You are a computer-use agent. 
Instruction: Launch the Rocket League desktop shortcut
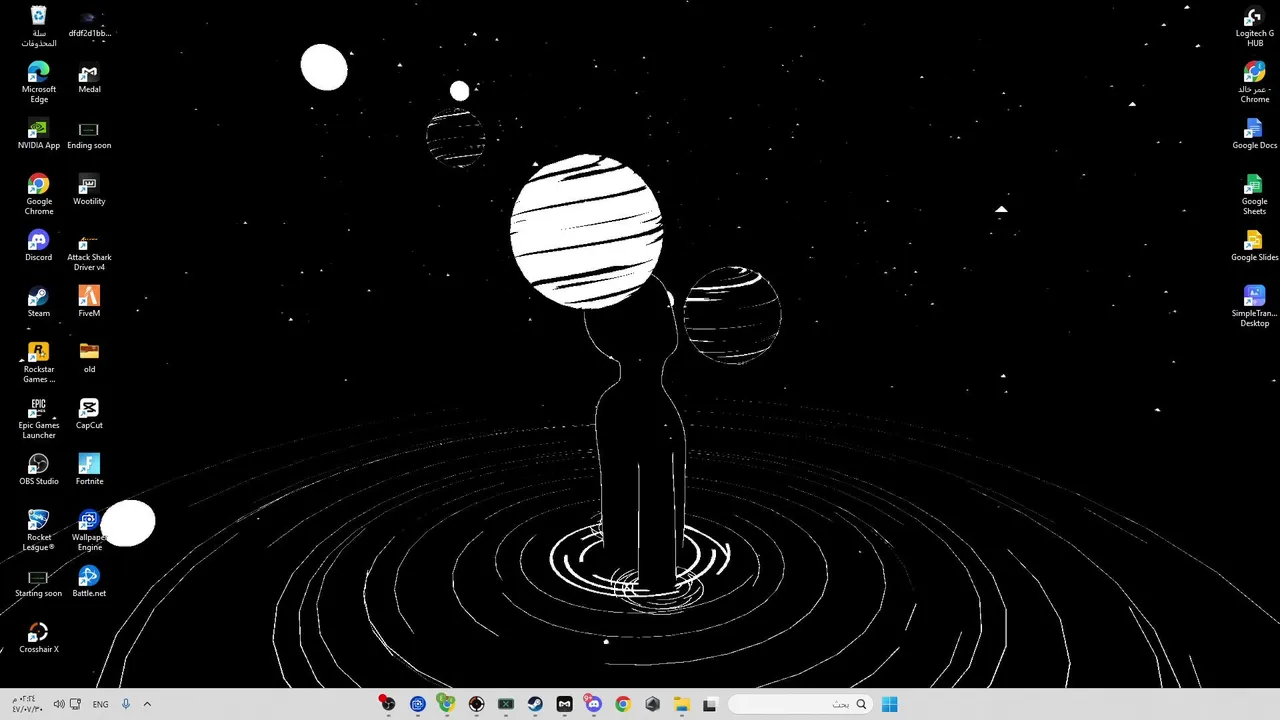point(38,530)
